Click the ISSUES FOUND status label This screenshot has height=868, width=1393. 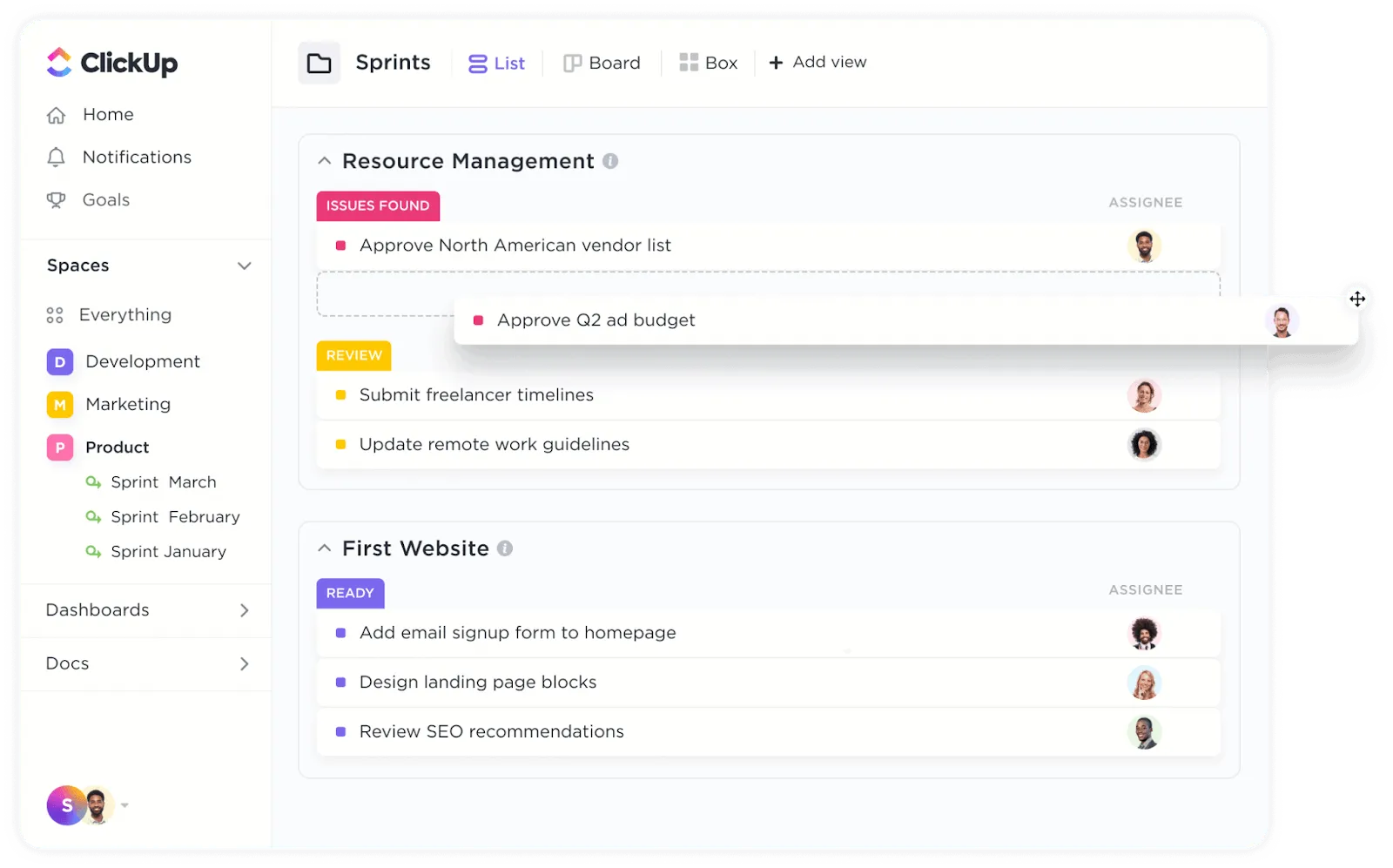point(378,206)
